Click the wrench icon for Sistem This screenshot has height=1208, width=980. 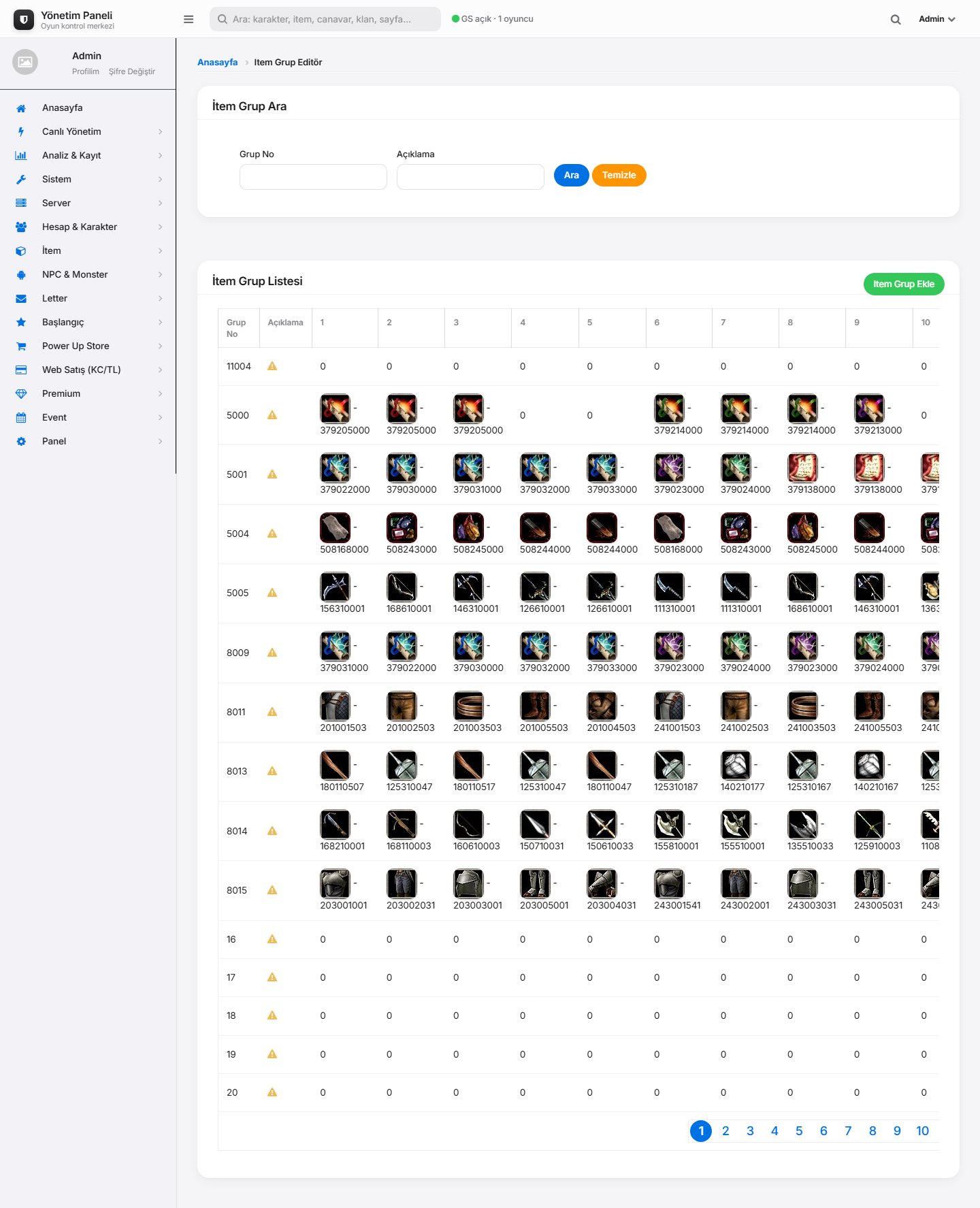pyautogui.click(x=21, y=180)
